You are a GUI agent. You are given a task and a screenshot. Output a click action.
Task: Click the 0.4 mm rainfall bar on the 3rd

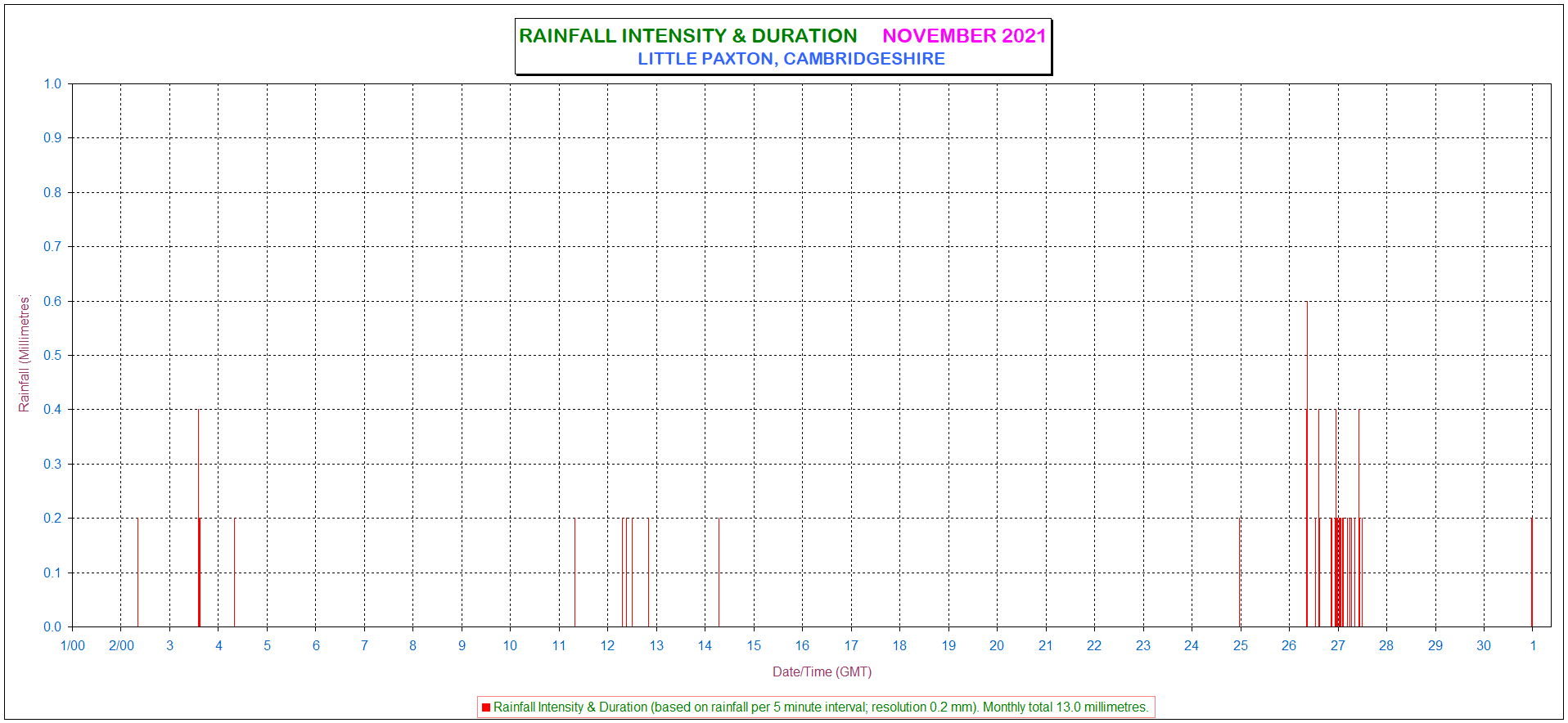198,518
